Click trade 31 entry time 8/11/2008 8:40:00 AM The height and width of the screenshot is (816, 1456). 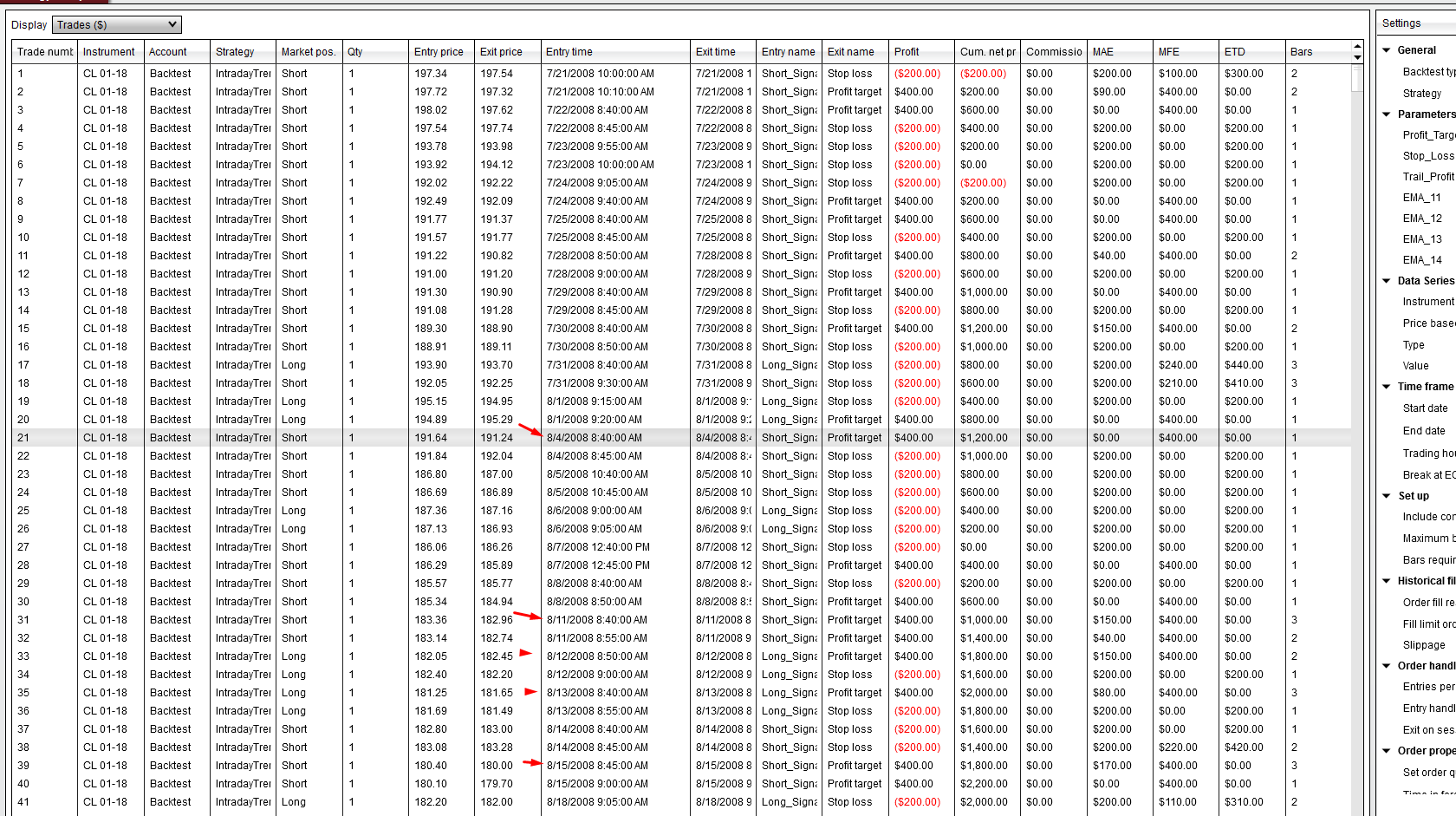pyautogui.click(x=597, y=620)
